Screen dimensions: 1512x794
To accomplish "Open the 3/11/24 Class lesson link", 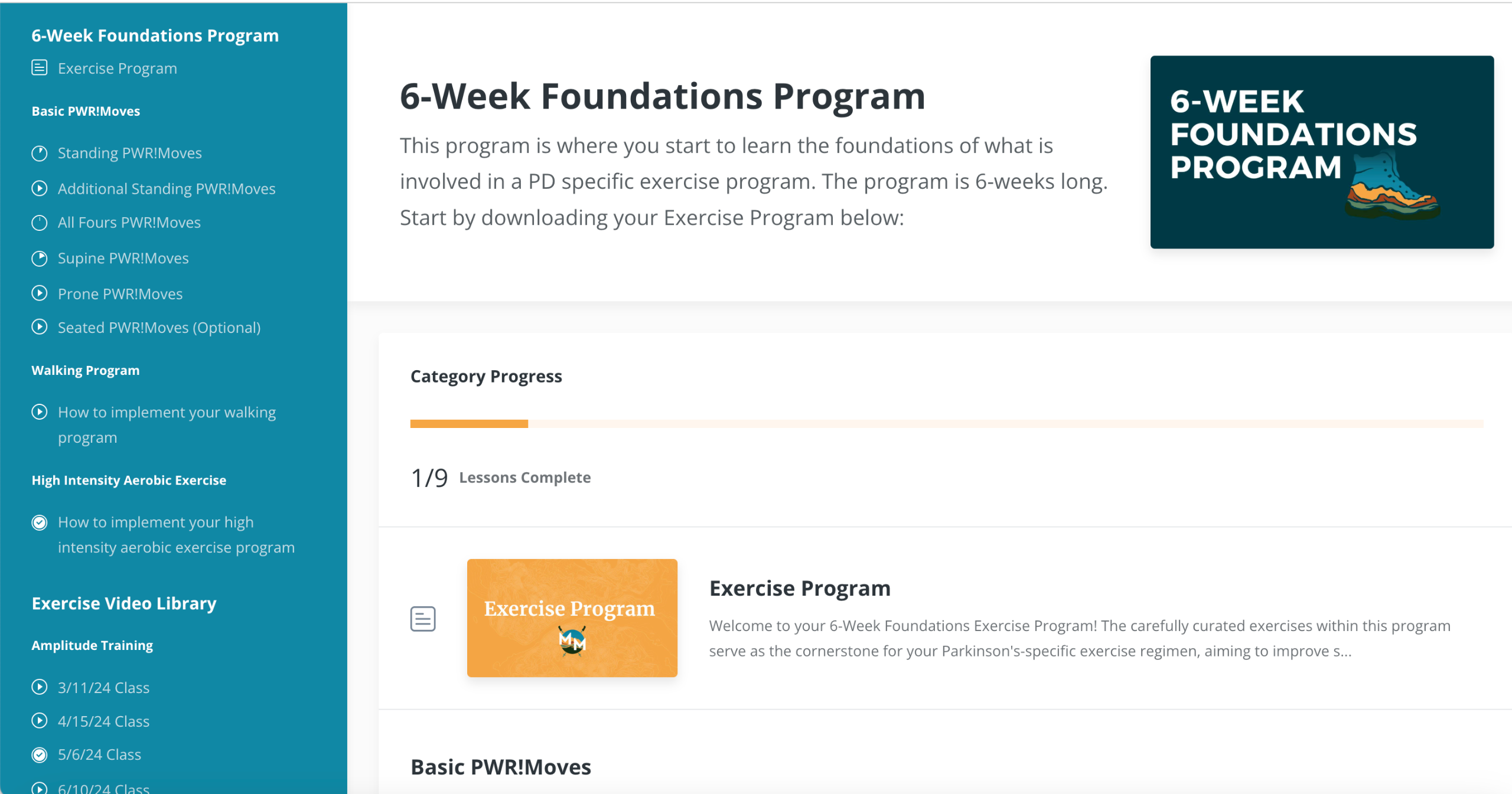I will (x=103, y=688).
